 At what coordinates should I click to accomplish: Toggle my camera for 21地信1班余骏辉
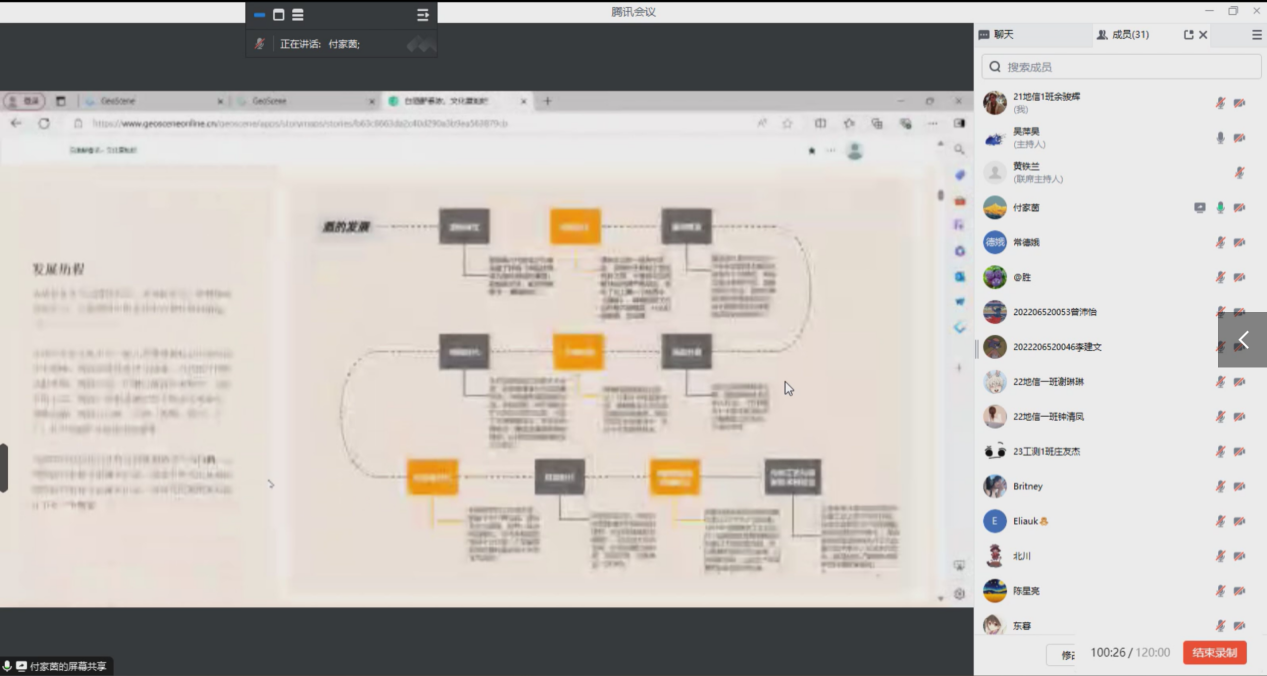pos(1239,103)
